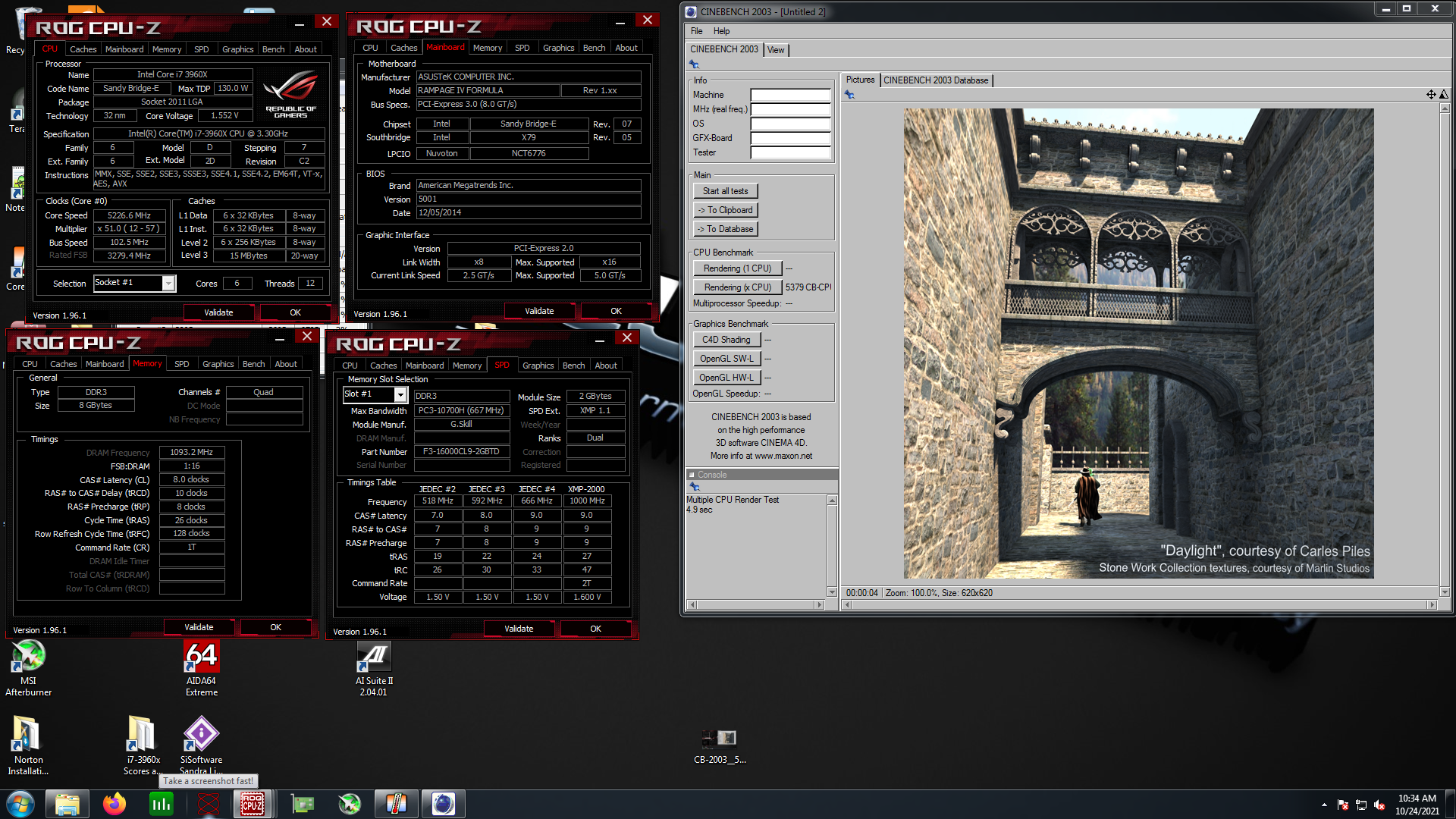Click the To Database button
Image resolution: width=1456 pixels, height=819 pixels.
725,229
